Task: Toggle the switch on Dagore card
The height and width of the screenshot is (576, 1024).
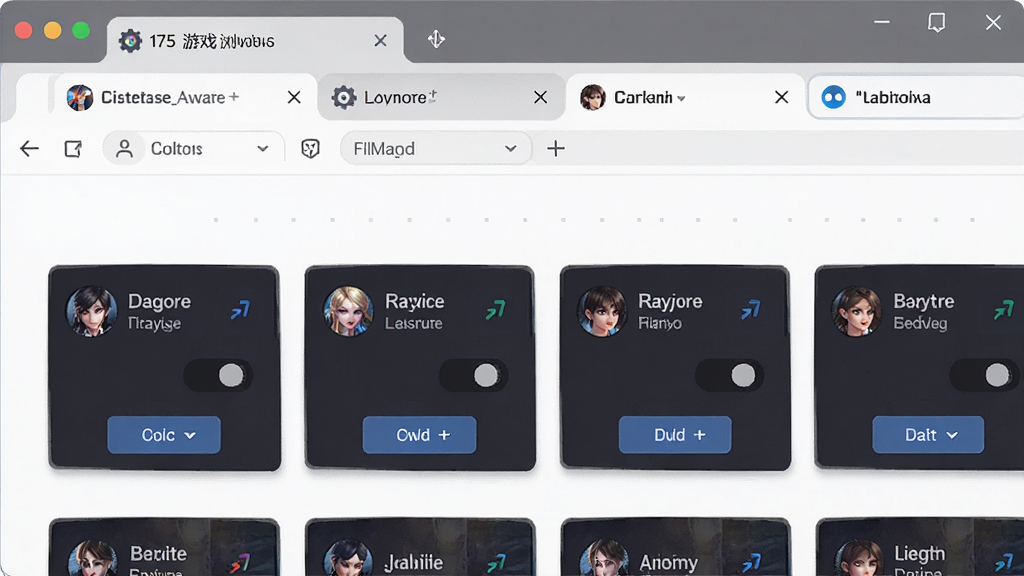Action: [218, 376]
